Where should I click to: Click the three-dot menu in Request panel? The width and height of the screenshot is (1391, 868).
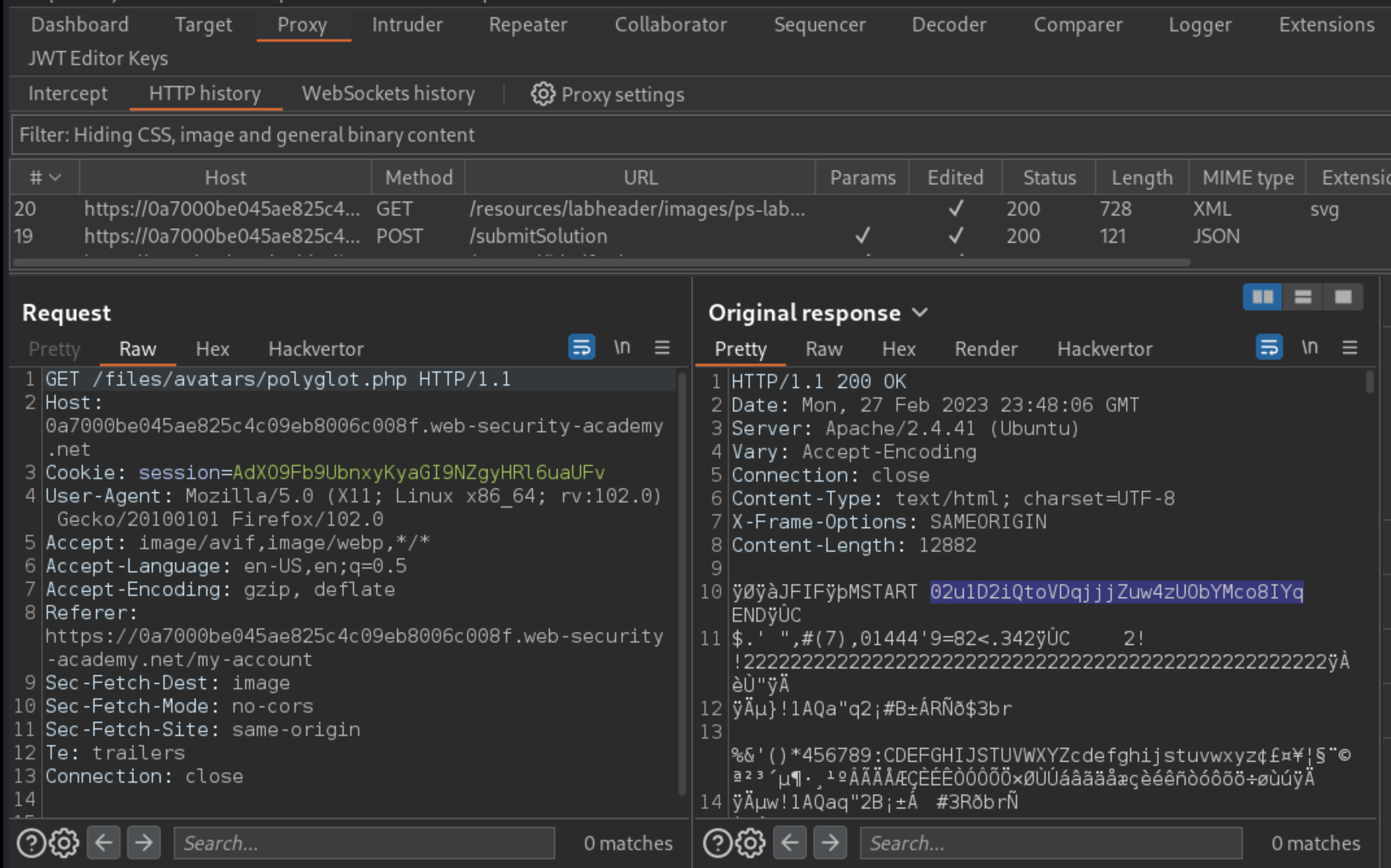click(661, 348)
